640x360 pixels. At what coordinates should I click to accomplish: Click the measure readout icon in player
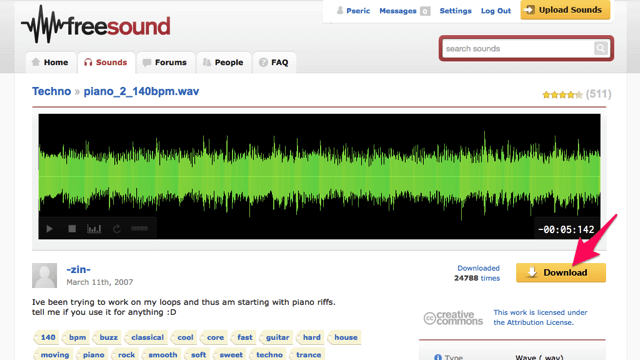139,229
